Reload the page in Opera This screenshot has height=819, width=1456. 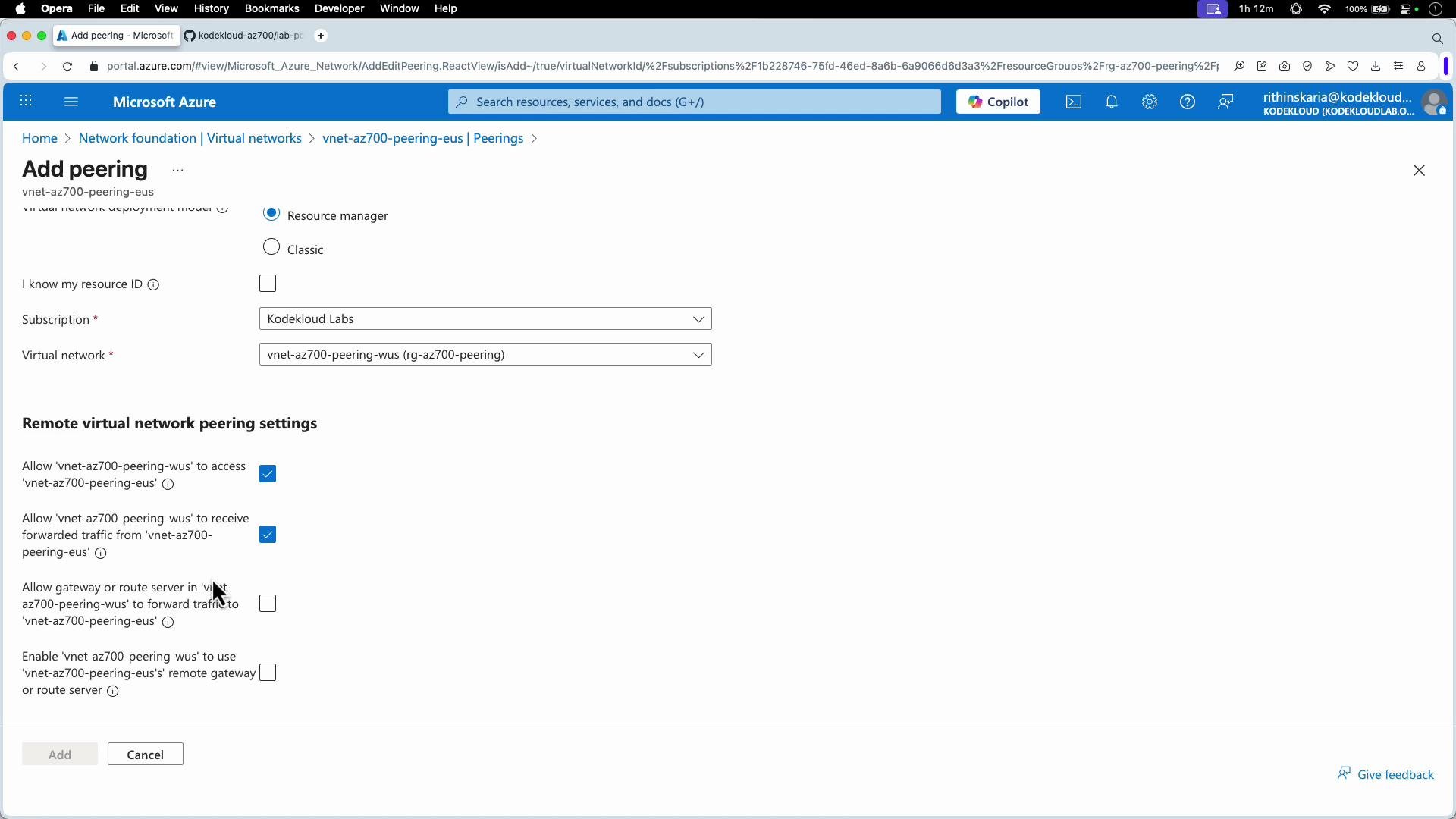point(67,67)
